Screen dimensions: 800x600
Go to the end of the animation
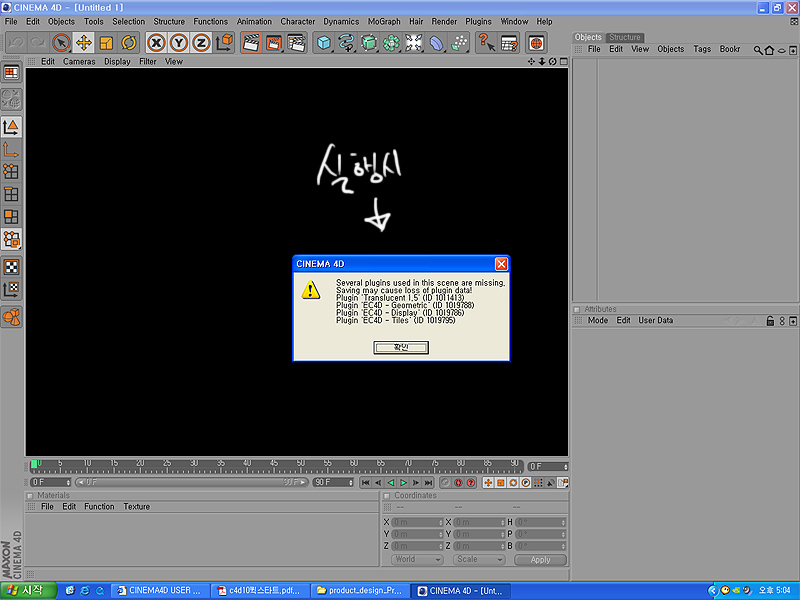[429, 482]
